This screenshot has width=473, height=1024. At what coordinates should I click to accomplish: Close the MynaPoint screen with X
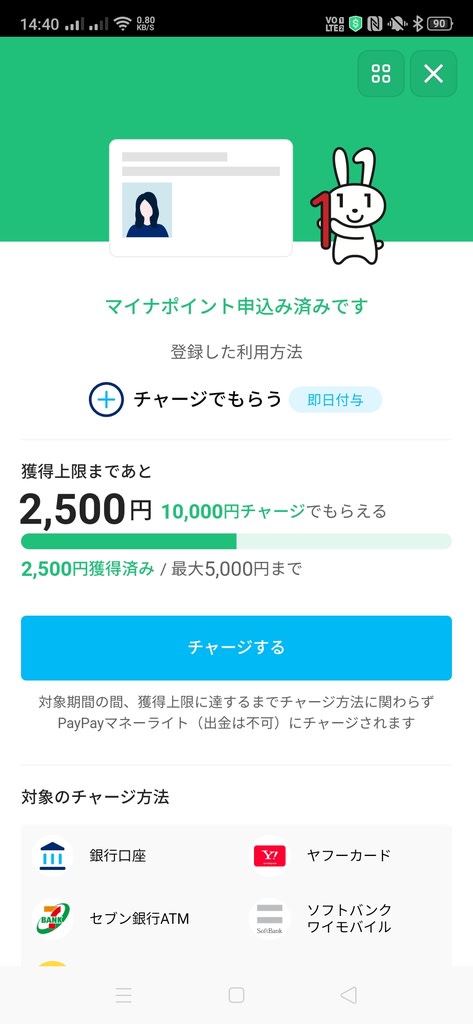[433, 74]
